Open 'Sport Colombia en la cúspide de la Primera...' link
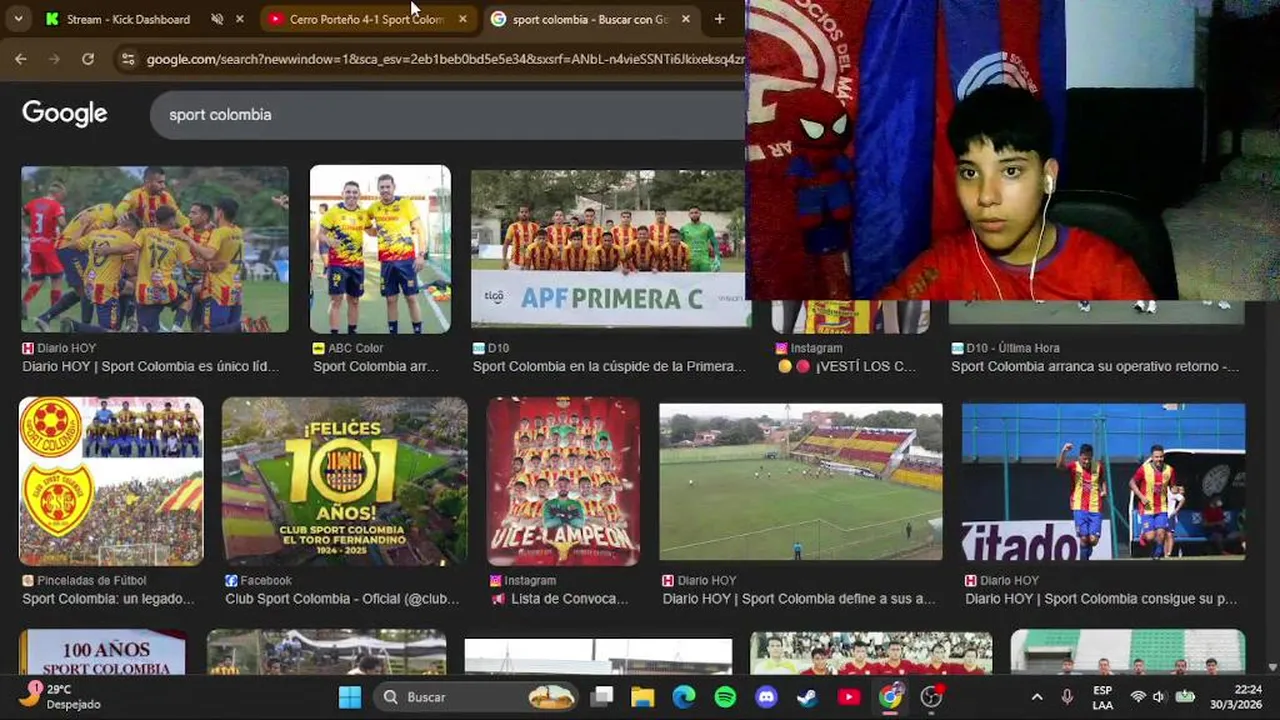Screen dimensions: 1280x720 609,367
